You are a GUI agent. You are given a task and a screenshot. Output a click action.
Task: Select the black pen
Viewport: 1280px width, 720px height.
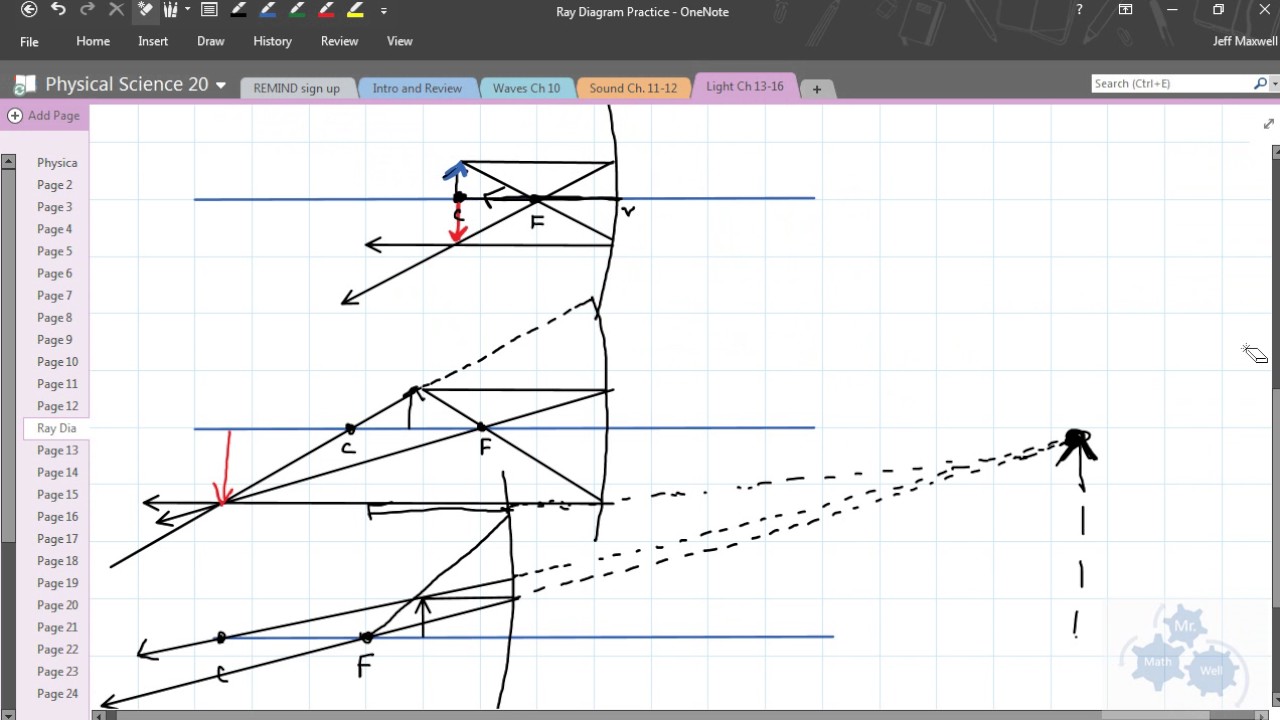point(239,10)
